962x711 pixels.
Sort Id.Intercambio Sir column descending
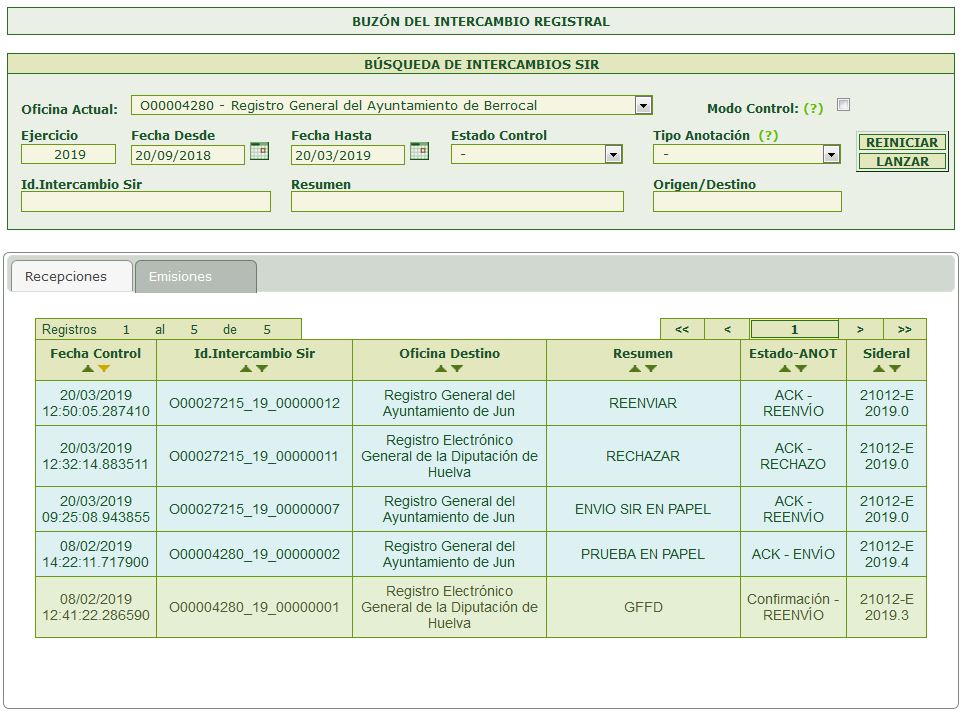coord(262,369)
